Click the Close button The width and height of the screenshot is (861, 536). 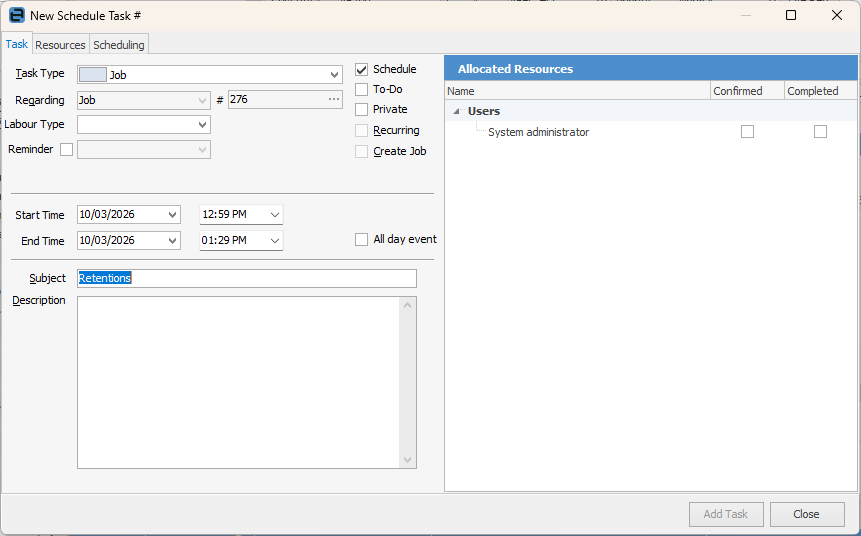[807, 514]
